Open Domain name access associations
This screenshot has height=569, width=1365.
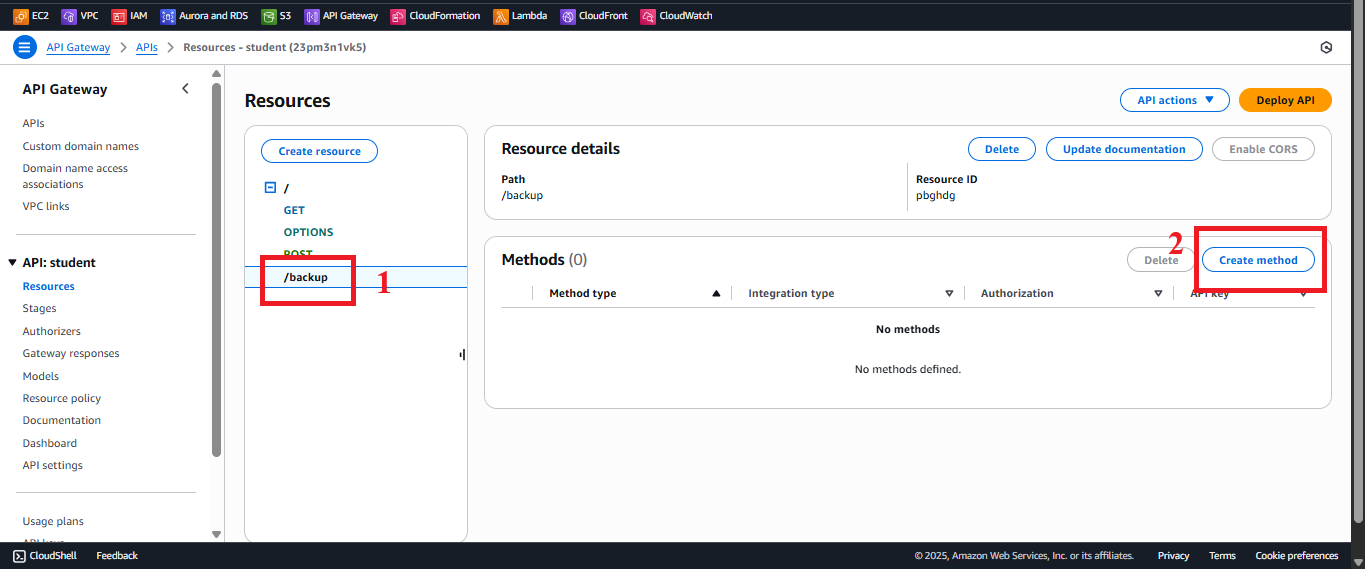tap(75, 176)
